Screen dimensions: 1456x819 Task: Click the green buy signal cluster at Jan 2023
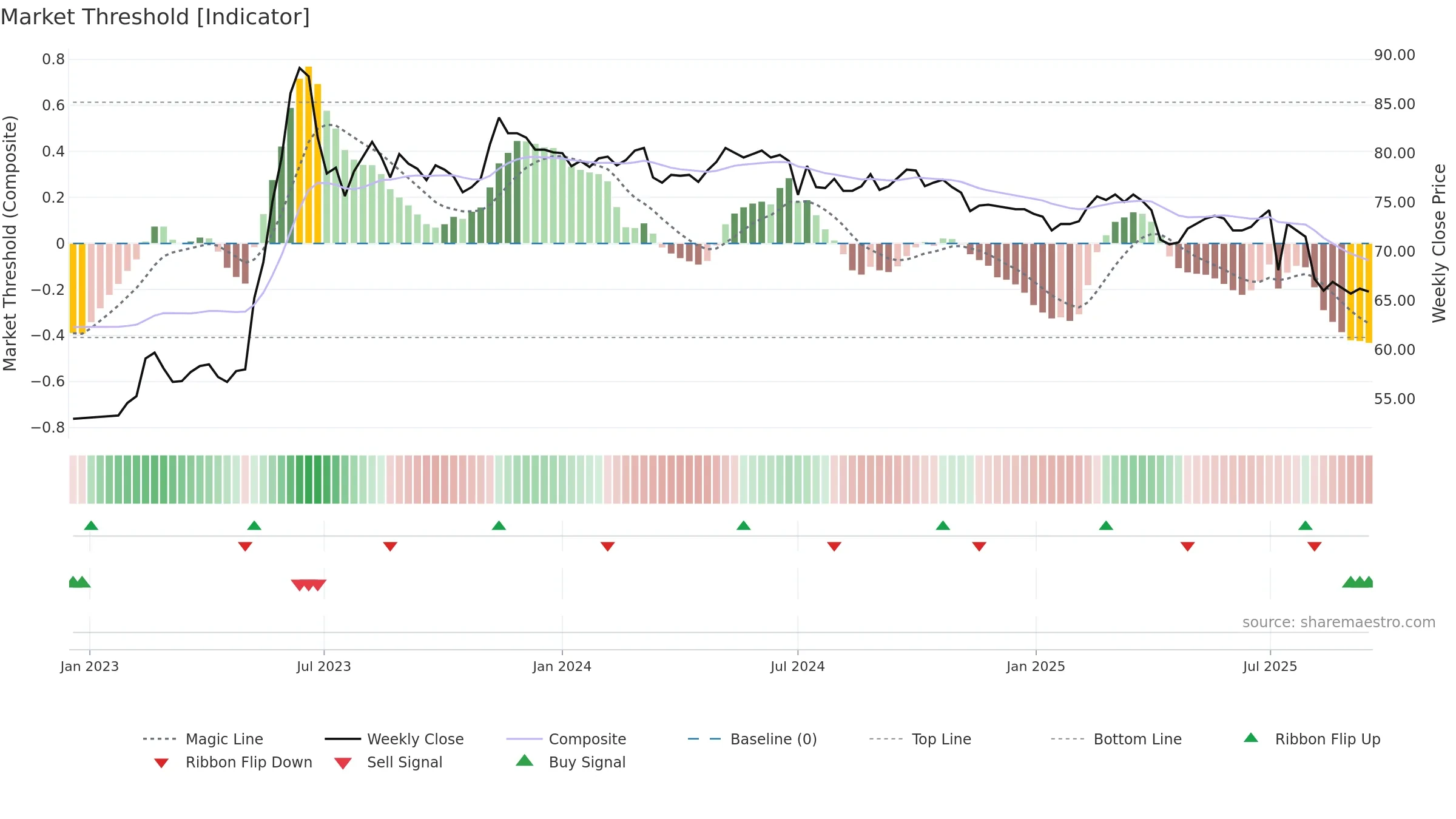pos(79,582)
